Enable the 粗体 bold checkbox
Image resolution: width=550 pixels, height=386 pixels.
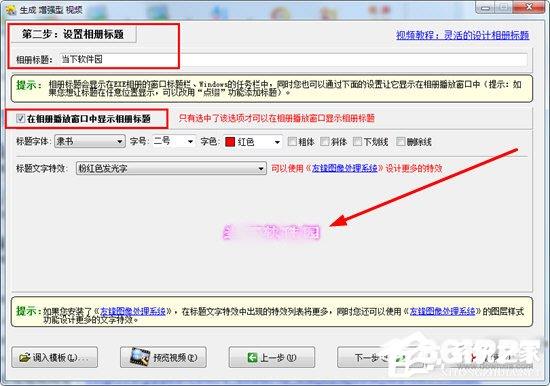[292, 141]
